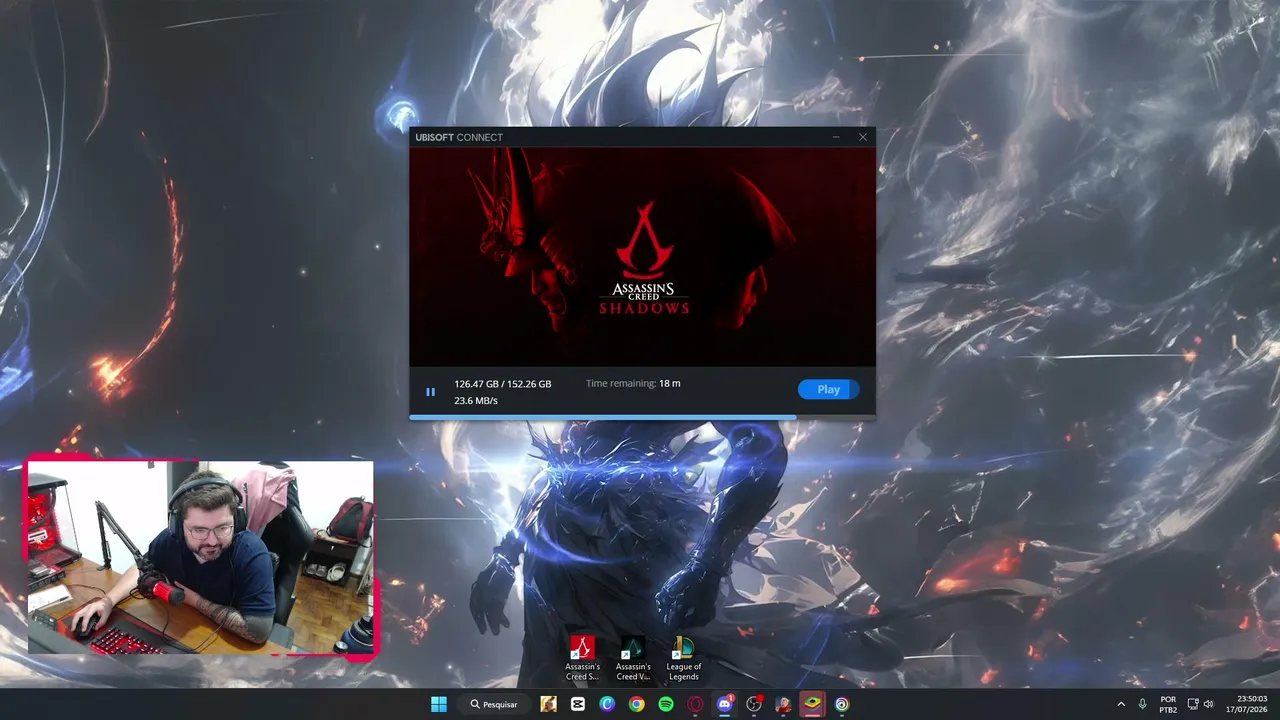Open CapCut from the taskbar

pyautogui.click(x=578, y=704)
